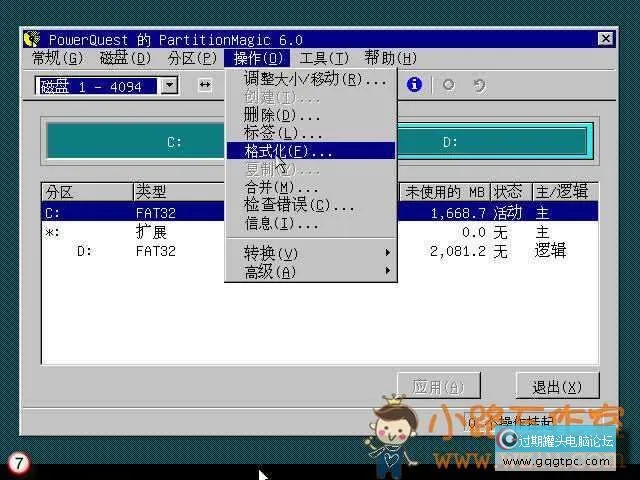The width and height of the screenshot is (640, 480).
Task: Select disk 1 - 4094 combo box
Action: click(107, 86)
